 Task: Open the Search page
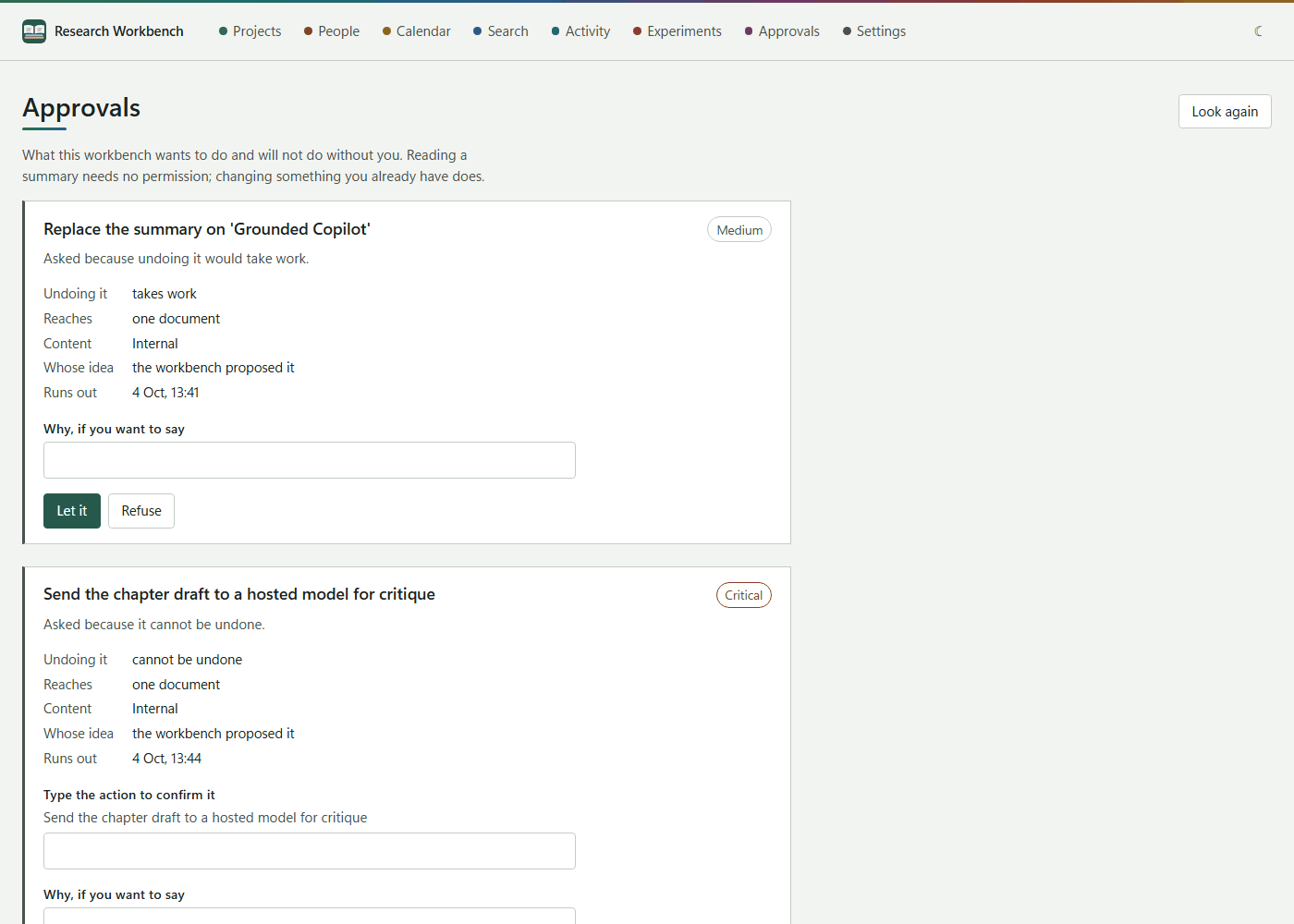(501, 31)
